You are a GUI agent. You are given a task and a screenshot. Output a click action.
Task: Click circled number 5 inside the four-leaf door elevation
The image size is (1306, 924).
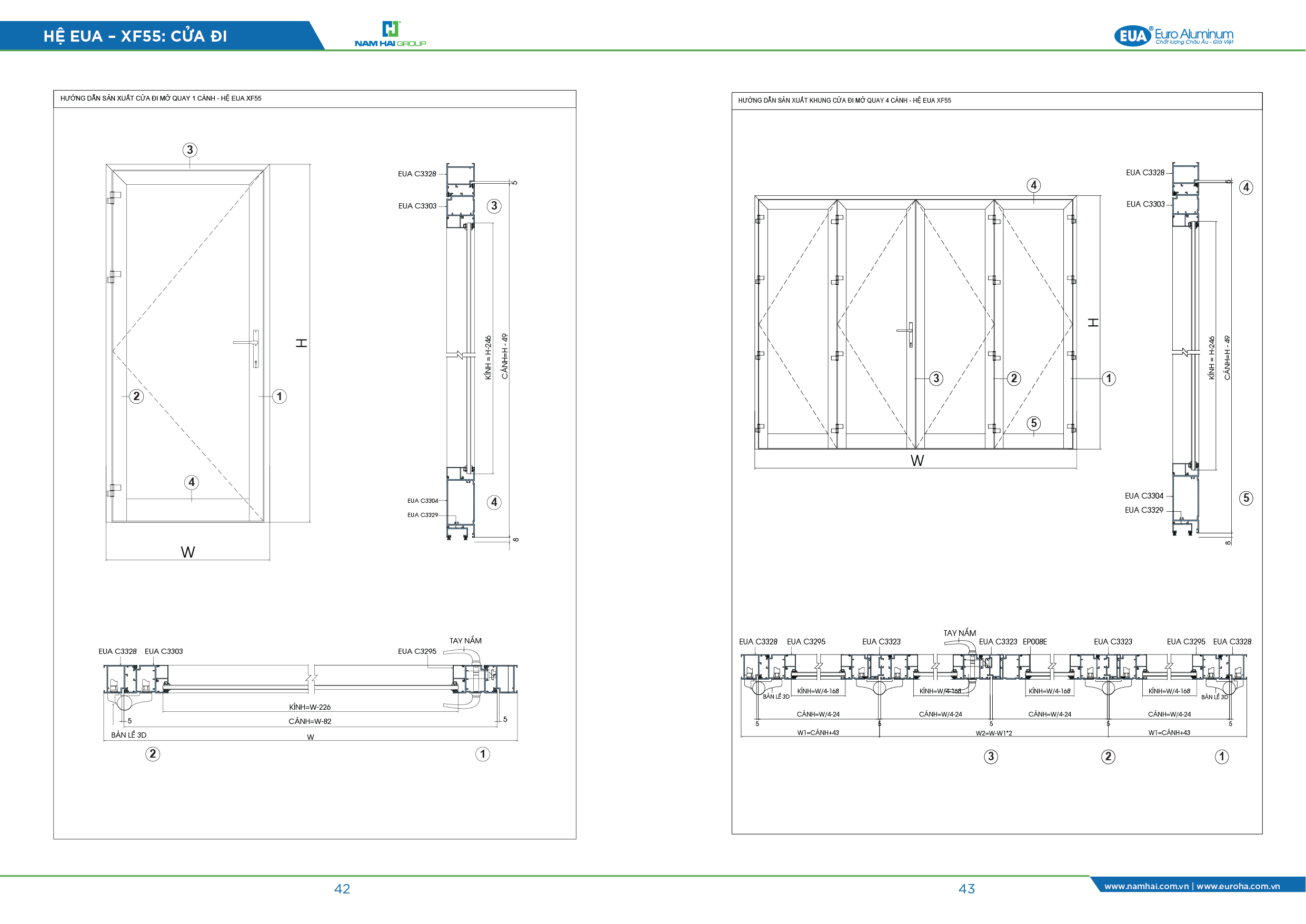pos(1033,423)
